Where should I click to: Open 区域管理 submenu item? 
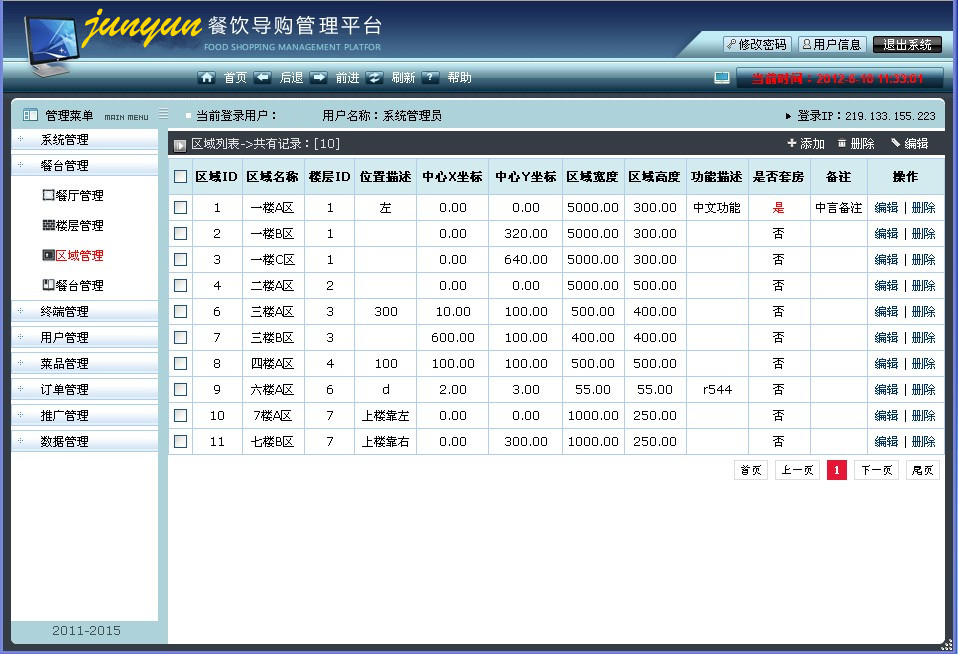(x=79, y=255)
